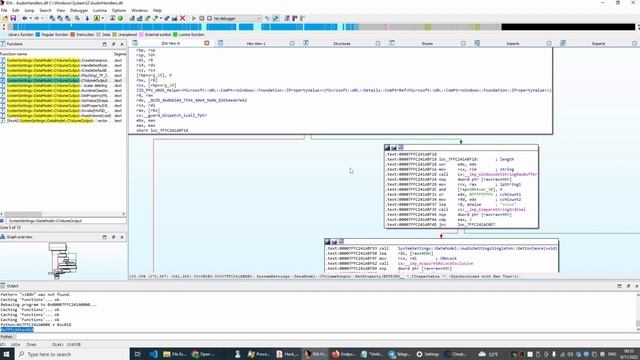The image size is (640, 360).
Task: Click graph node icon of GetInstance block
Action: [x=327, y=242]
